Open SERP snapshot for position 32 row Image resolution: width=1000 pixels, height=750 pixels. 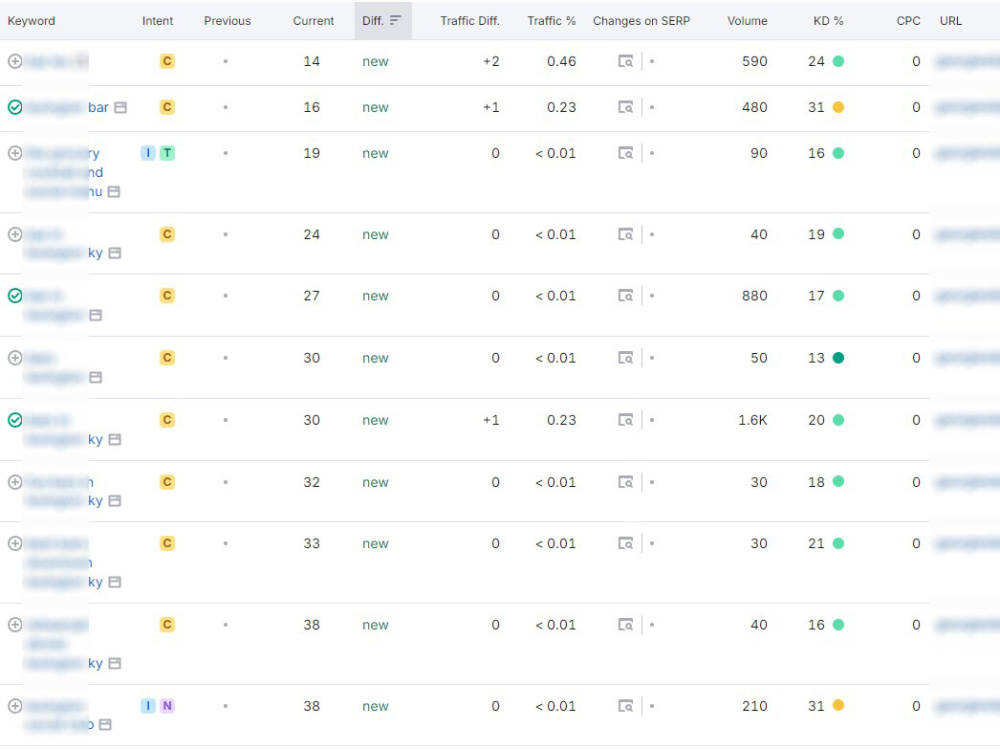point(626,482)
